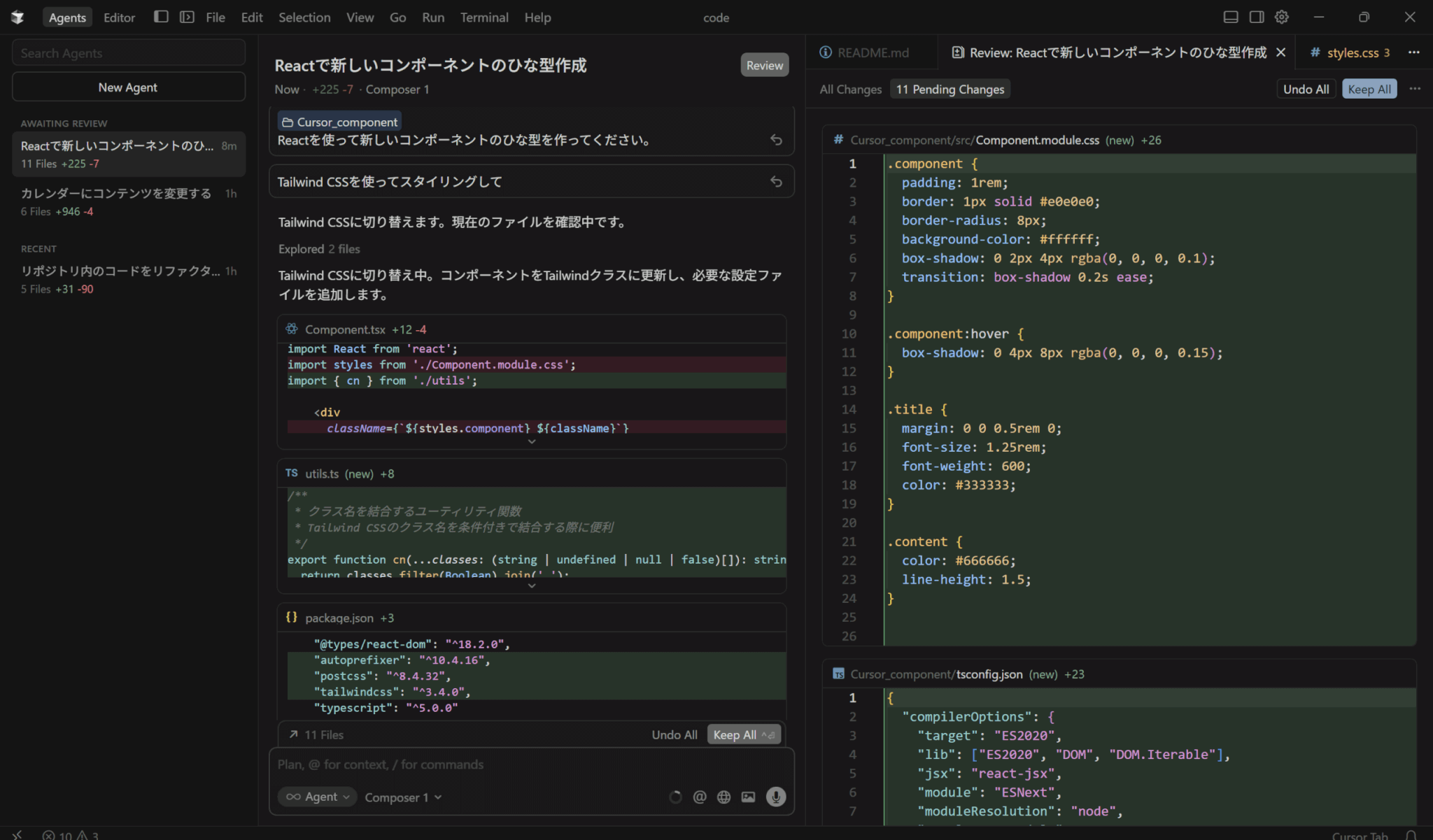1433x840 pixels.
Task: Revert the Tailwind CSS message checkpoint arrow
Action: (776, 182)
